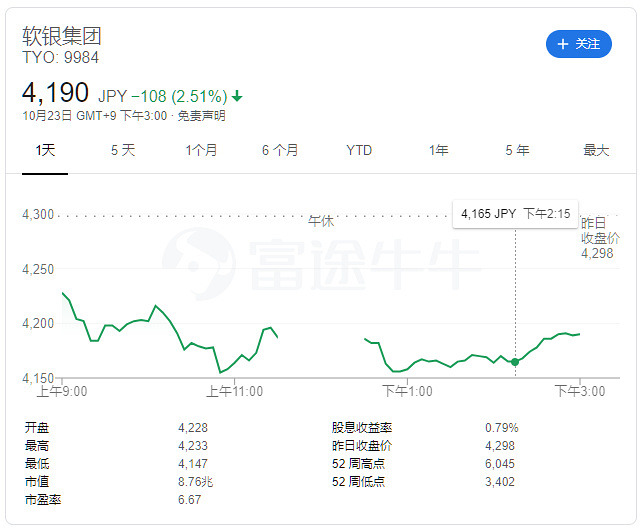Open the 免责声明 disclaimer link
The height and width of the screenshot is (530, 644).
coord(201,116)
